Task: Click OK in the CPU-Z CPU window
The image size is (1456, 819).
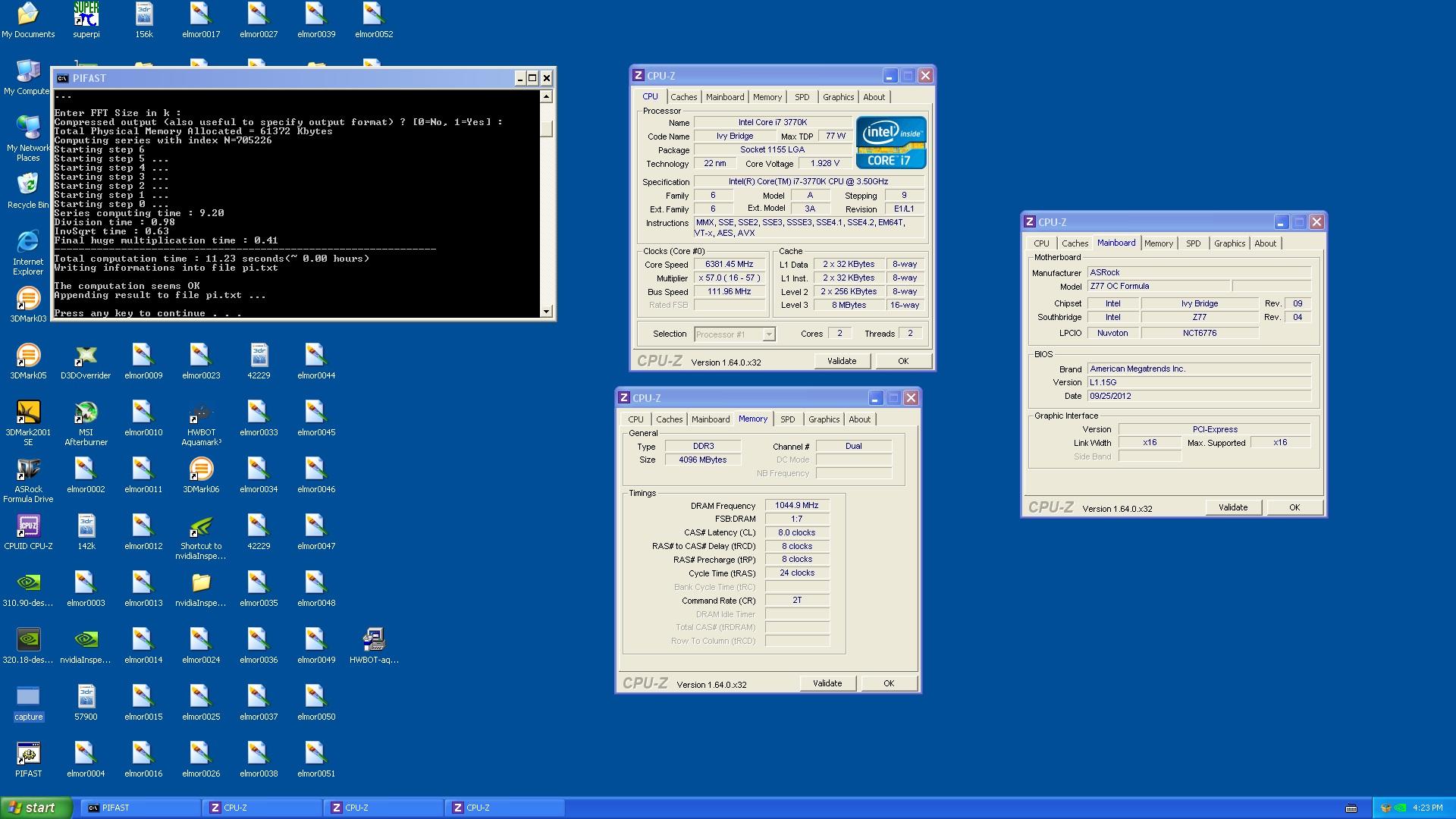Action: click(903, 361)
